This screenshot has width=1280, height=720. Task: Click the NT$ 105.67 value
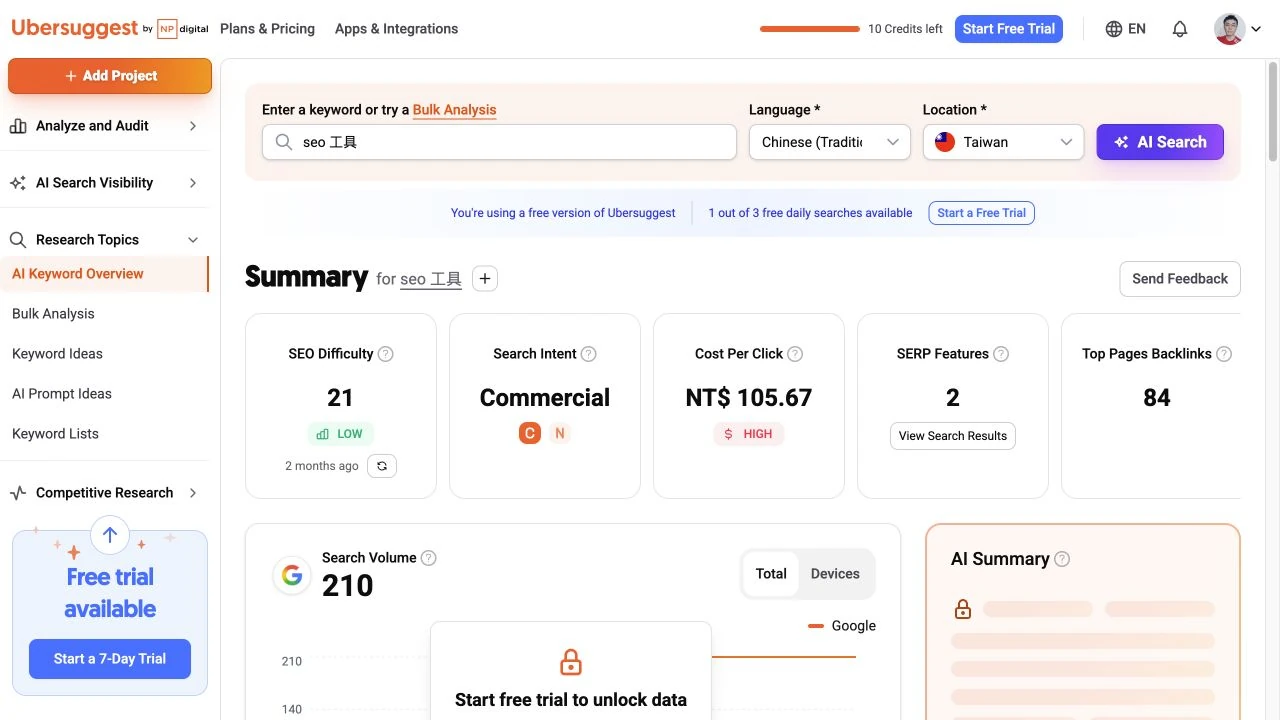click(x=749, y=398)
